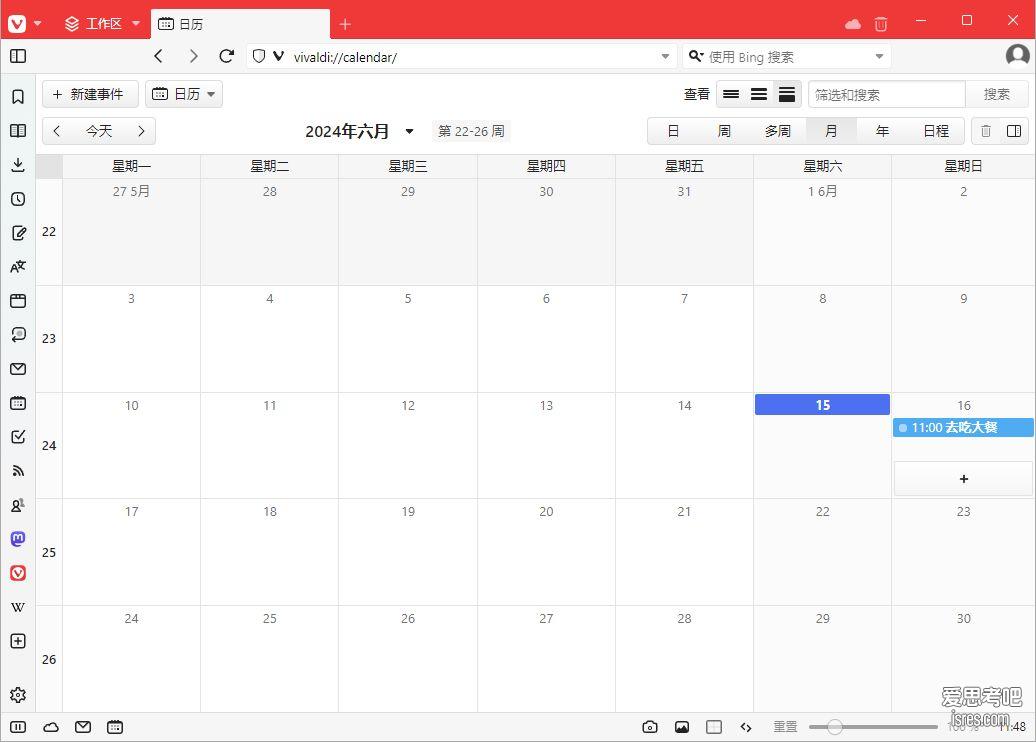Open the History panel clock icon
This screenshot has width=1036, height=742.
[18, 199]
